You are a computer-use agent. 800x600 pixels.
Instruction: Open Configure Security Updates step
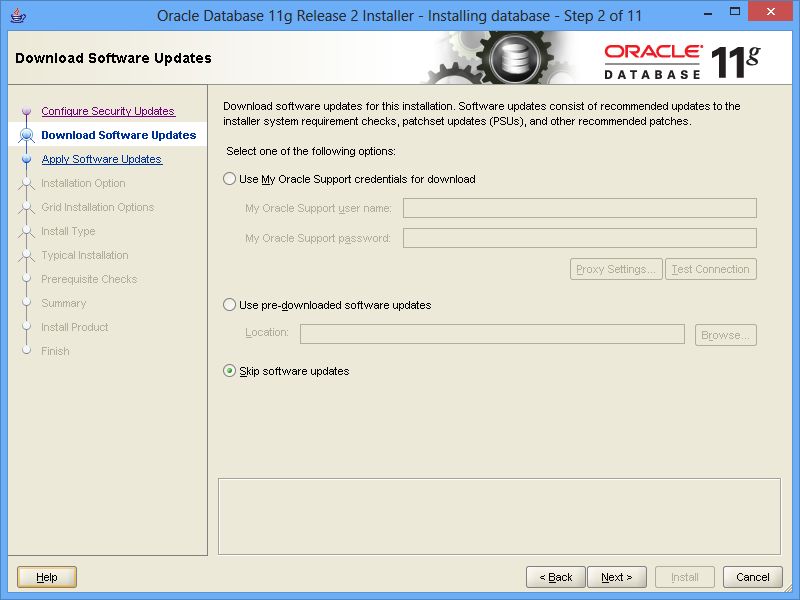[108, 111]
